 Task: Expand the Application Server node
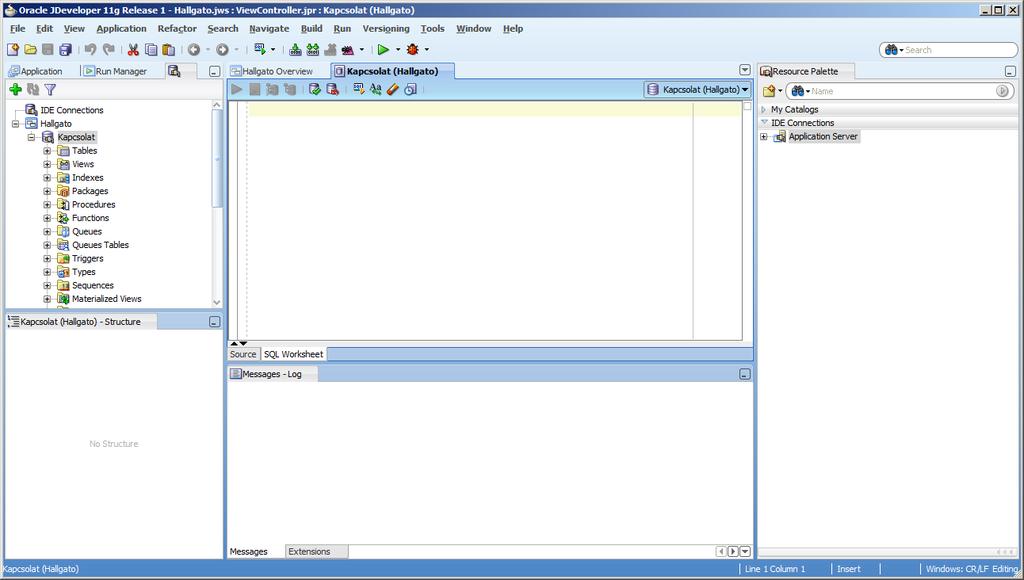764,137
